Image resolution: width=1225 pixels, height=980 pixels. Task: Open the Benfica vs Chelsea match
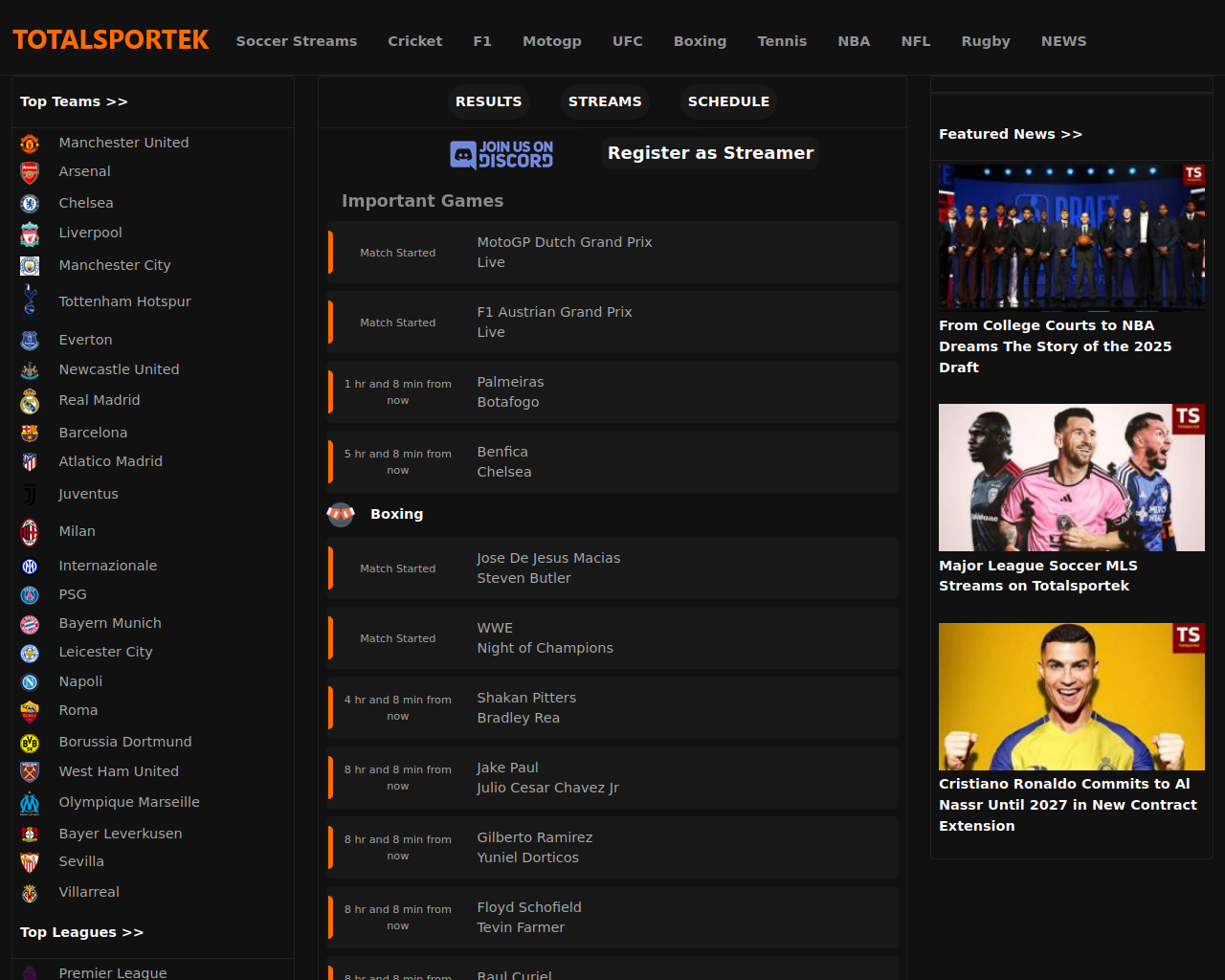(612, 462)
